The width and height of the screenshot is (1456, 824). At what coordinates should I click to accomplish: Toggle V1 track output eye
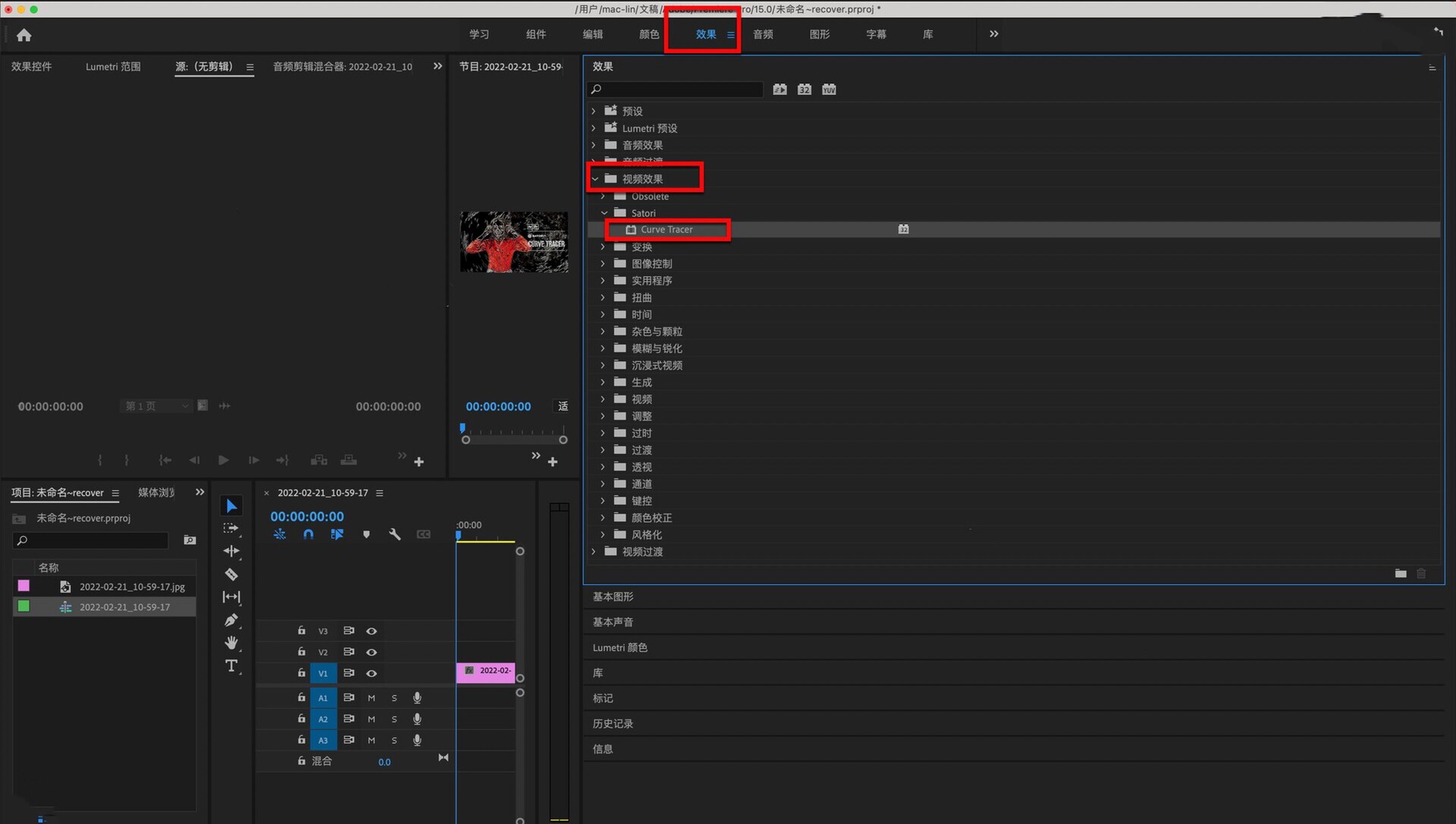[x=372, y=673]
